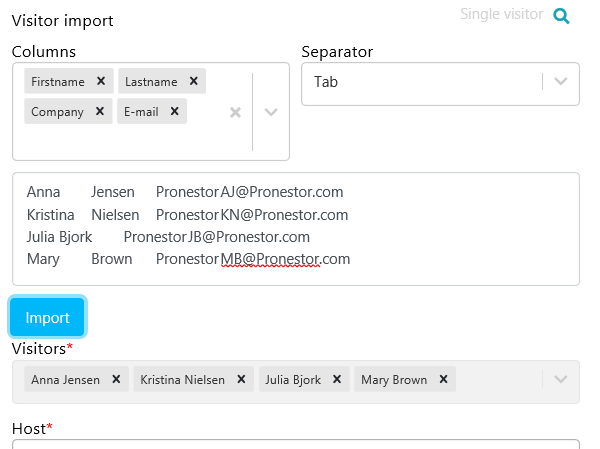Open the Separator dropdown
Viewport: 600px width, 449px height.
[560, 82]
